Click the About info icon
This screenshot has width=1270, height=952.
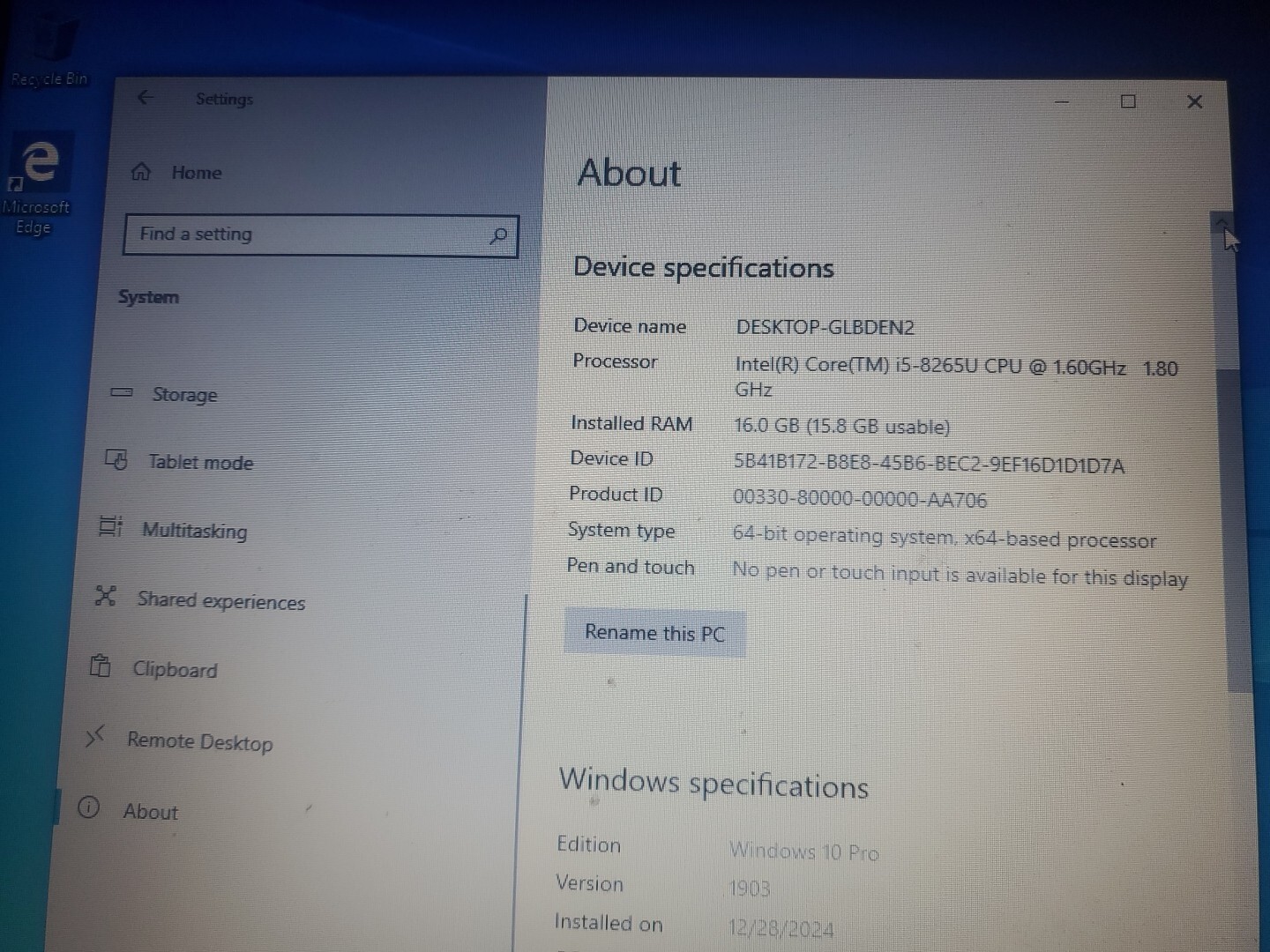(x=88, y=807)
